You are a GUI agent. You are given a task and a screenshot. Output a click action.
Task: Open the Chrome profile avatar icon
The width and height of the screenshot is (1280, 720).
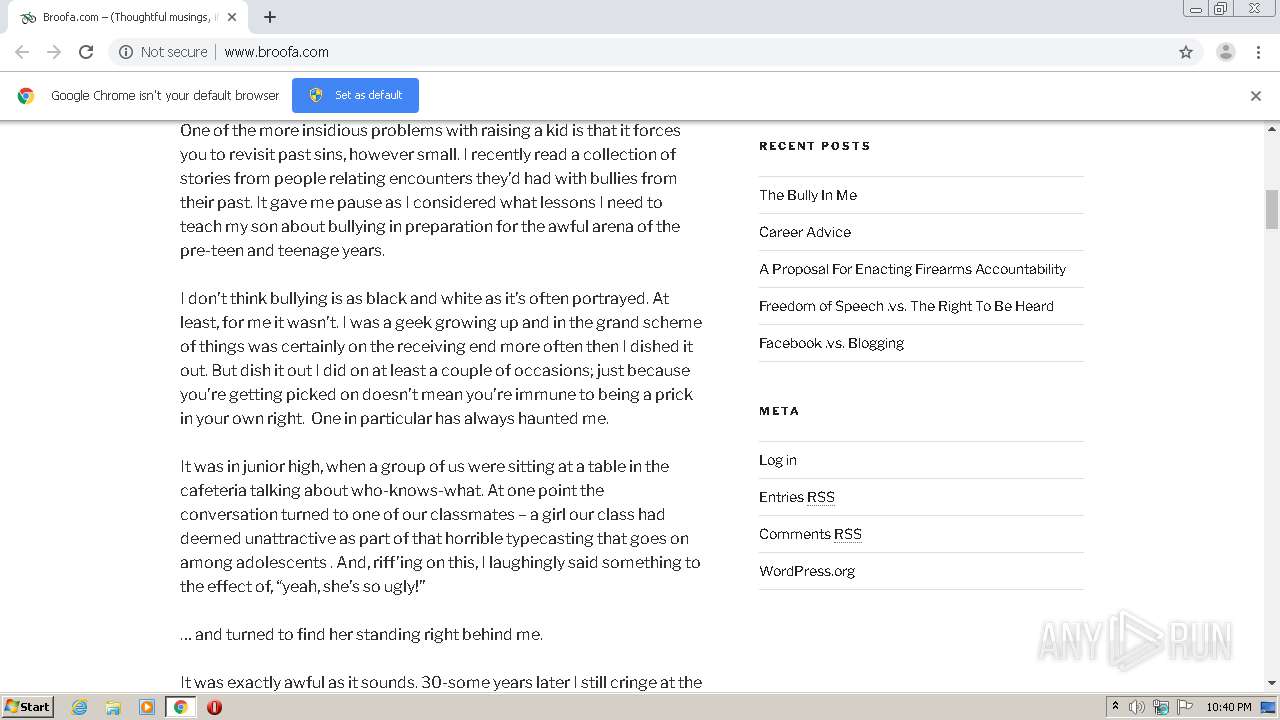click(x=1225, y=52)
